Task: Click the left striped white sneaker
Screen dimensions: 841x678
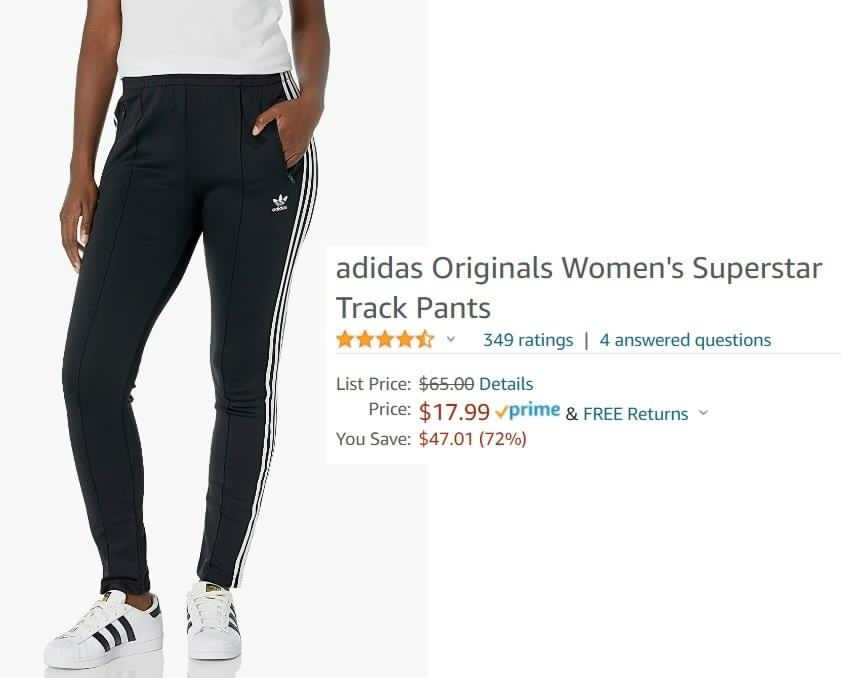Action: click(104, 629)
